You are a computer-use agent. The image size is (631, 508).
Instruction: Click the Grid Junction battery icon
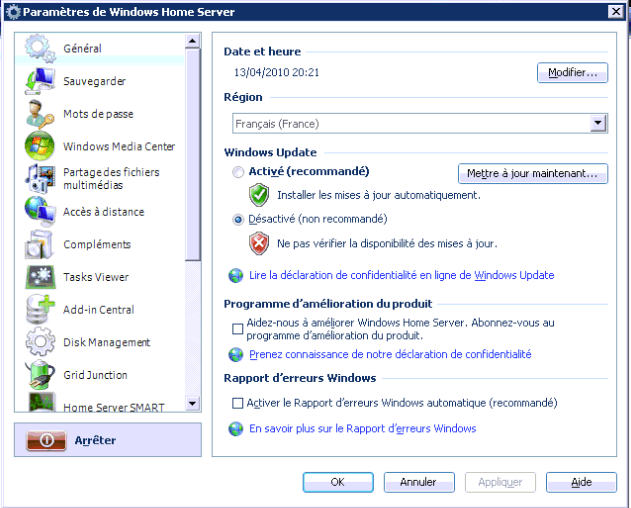[x=40, y=375]
